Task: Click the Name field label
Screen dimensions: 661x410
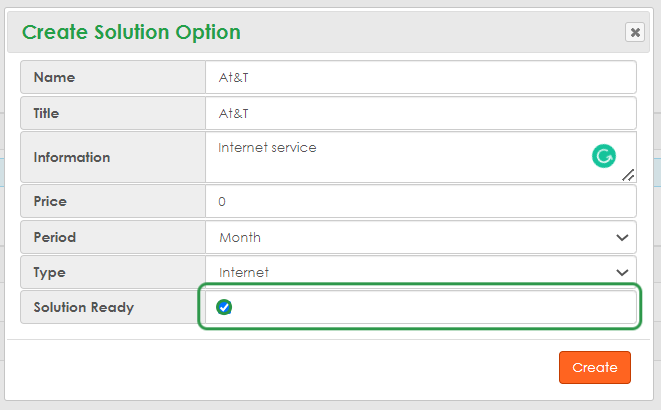Action: [54, 77]
